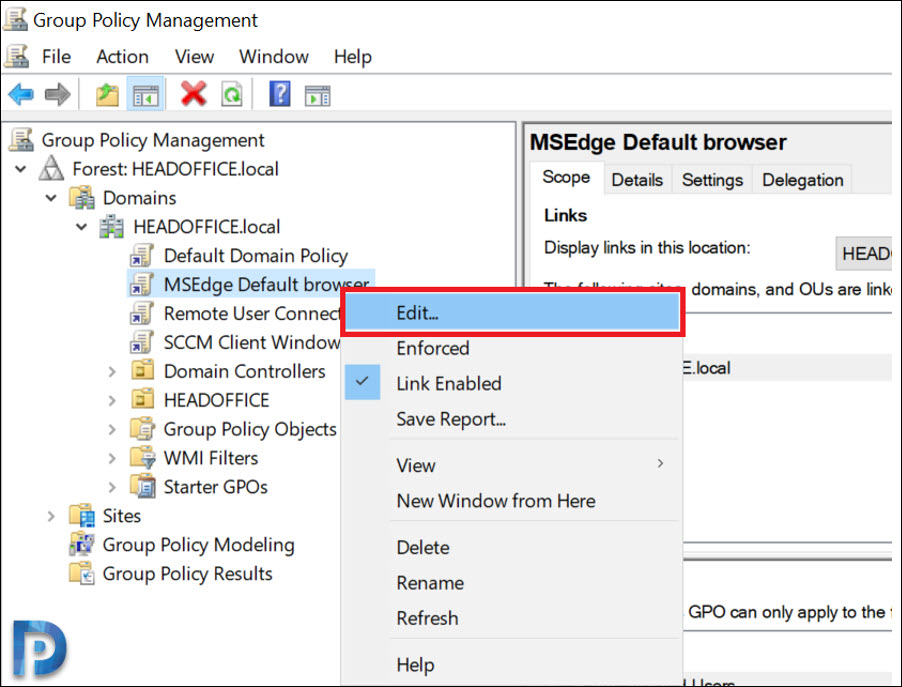This screenshot has width=902, height=687.
Task: Click the Remote User Connect GPO icon
Action: 142,314
